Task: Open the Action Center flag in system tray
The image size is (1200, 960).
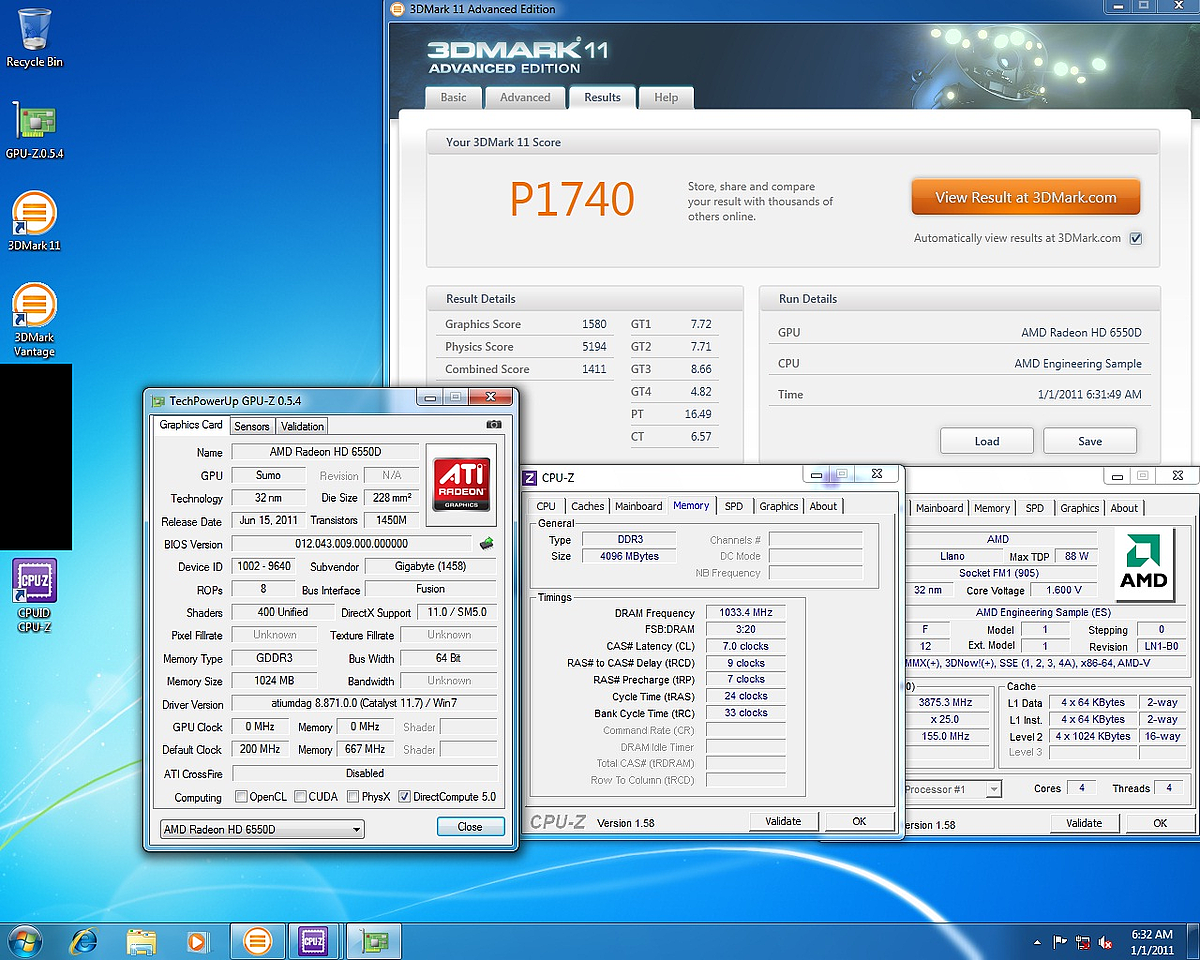Action: click(1061, 942)
